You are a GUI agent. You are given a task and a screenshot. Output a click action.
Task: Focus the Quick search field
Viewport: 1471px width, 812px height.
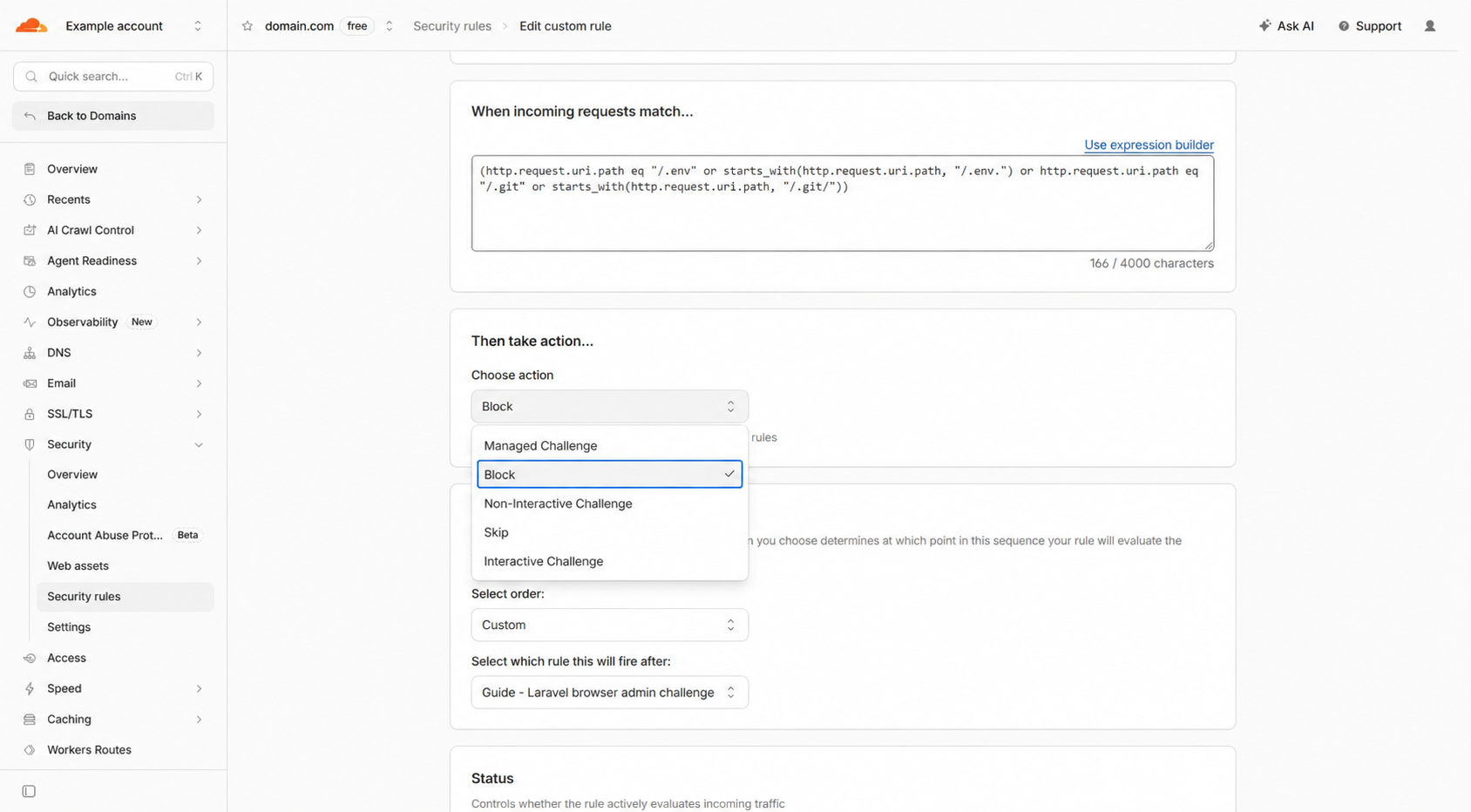pyautogui.click(x=113, y=77)
